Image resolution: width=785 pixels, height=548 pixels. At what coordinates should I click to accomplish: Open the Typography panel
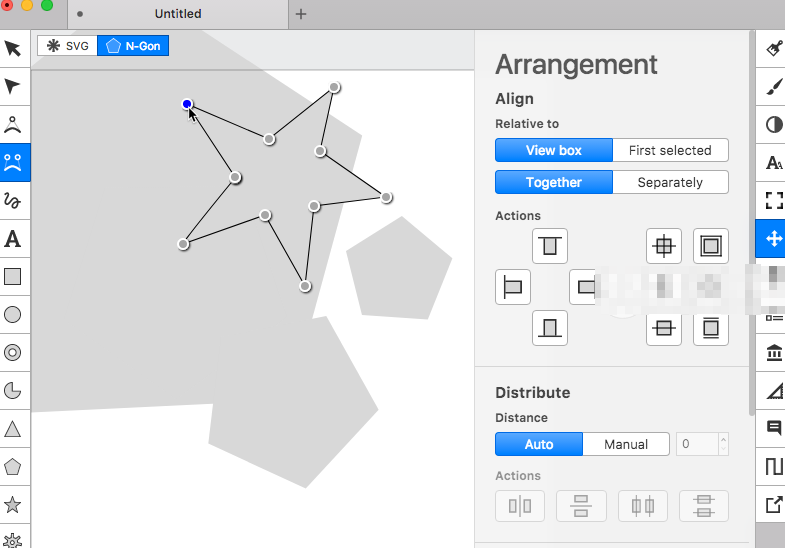point(773,163)
